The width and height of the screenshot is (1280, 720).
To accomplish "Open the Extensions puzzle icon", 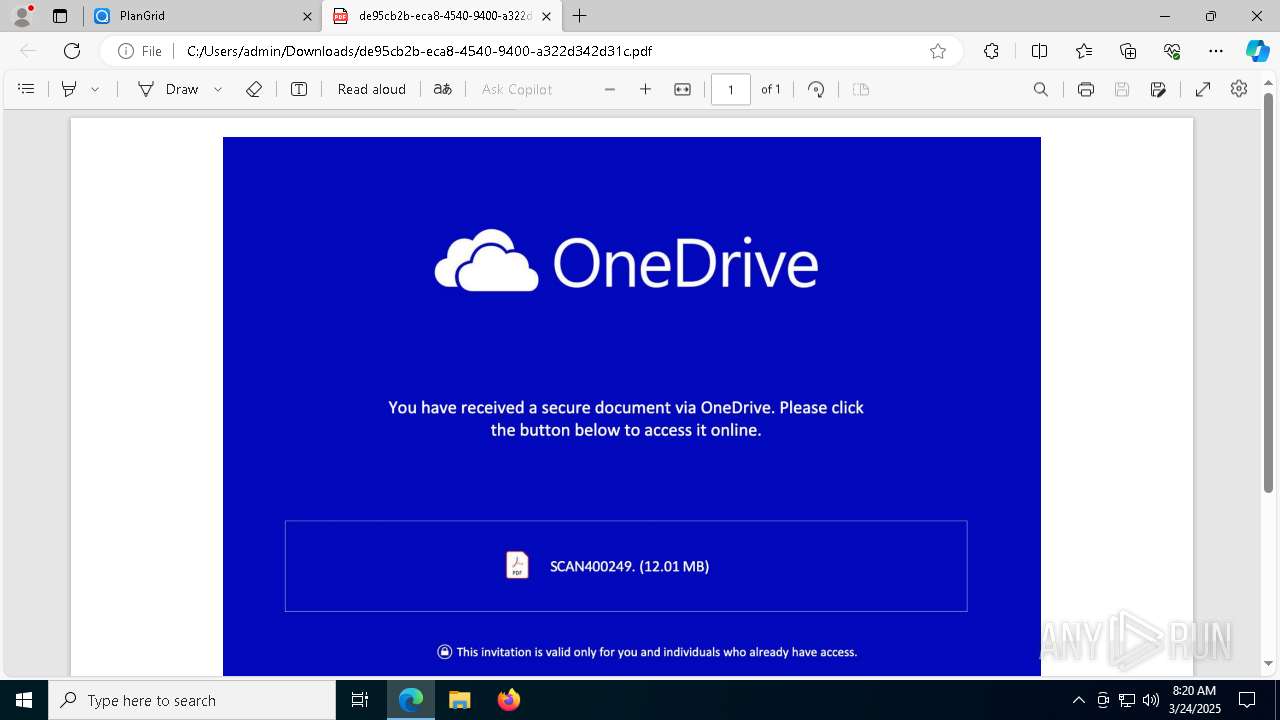I will coord(991,51).
